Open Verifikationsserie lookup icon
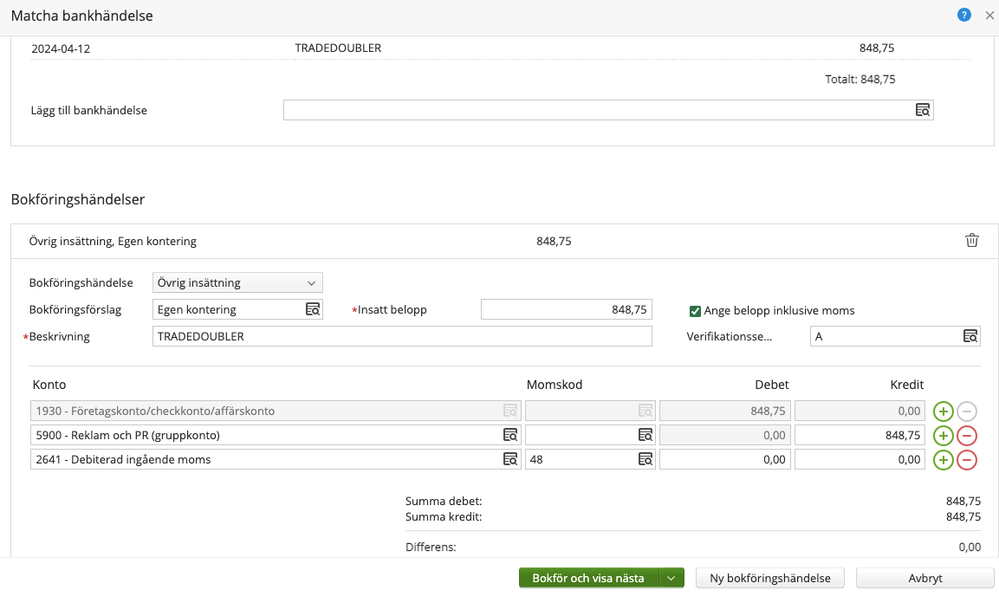The width and height of the screenshot is (999, 596). point(969,337)
